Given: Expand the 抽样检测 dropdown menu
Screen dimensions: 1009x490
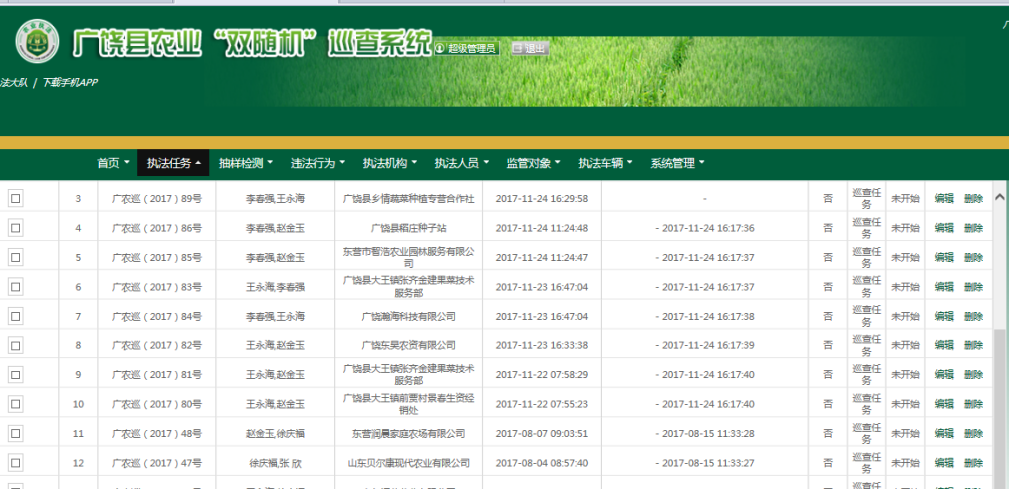Looking at the screenshot, I should (245, 163).
